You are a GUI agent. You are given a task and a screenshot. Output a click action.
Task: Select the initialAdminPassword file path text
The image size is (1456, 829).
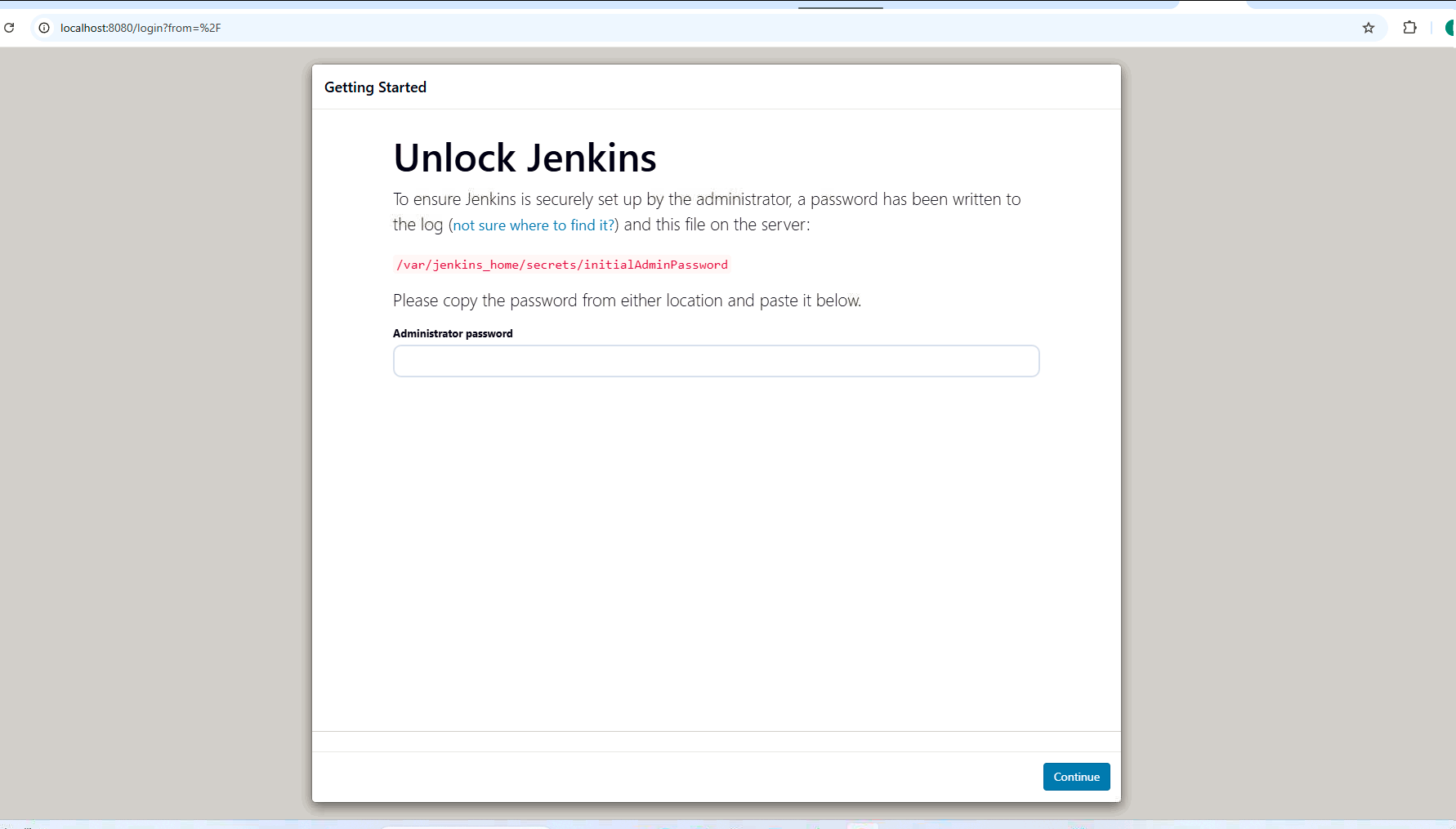coord(562,265)
